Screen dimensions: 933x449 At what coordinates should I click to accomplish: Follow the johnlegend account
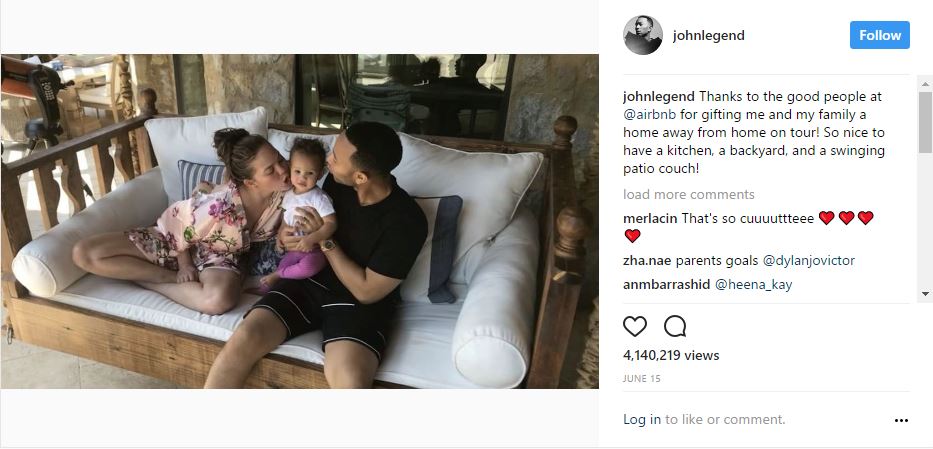point(879,35)
